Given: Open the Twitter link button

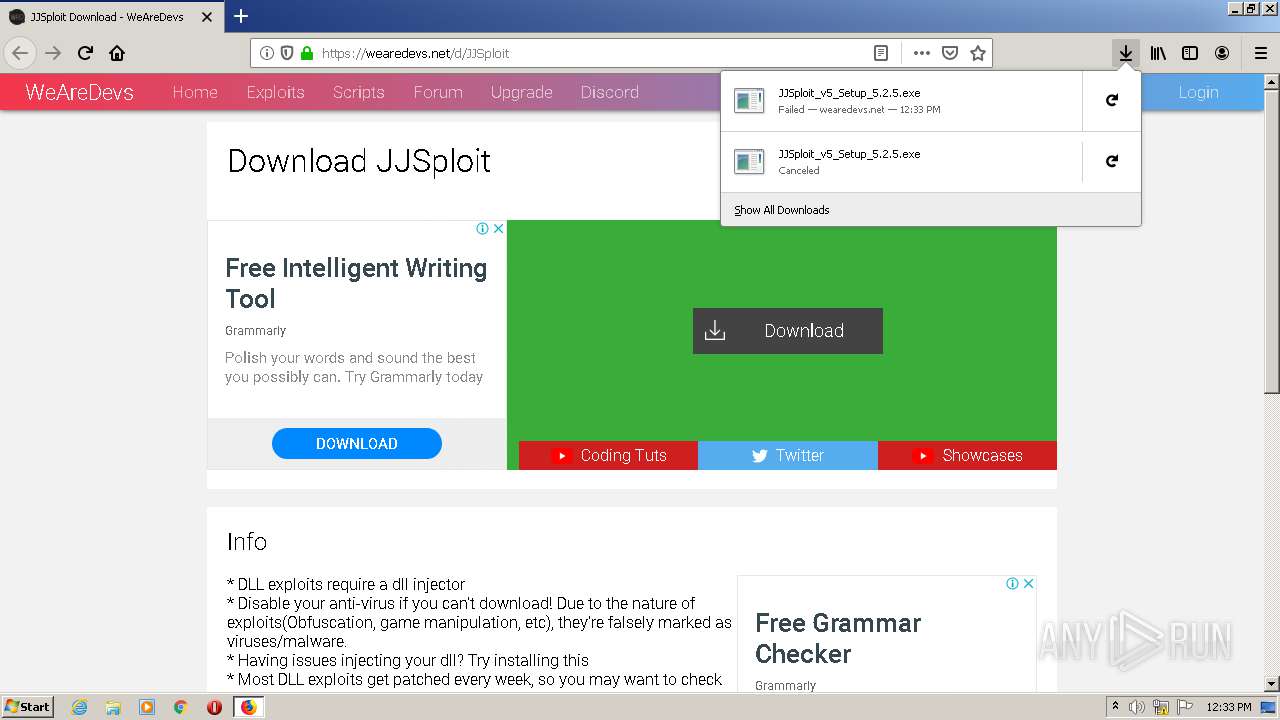Looking at the screenshot, I should click(x=788, y=455).
